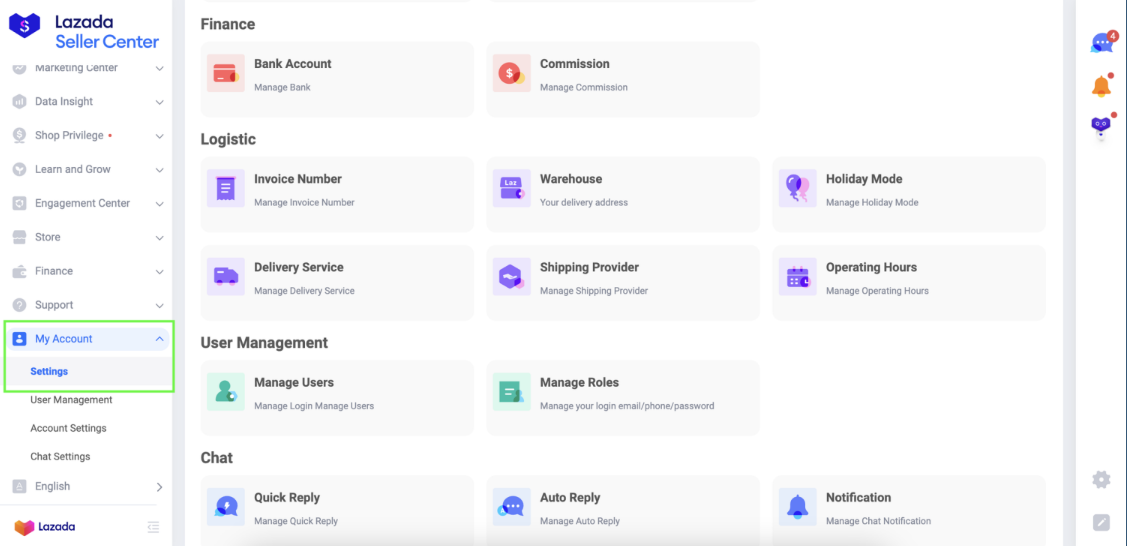Viewport: 1127px width, 546px height.
Task: Open chat messages icon with badge 4
Action: pyautogui.click(x=1103, y=43)
